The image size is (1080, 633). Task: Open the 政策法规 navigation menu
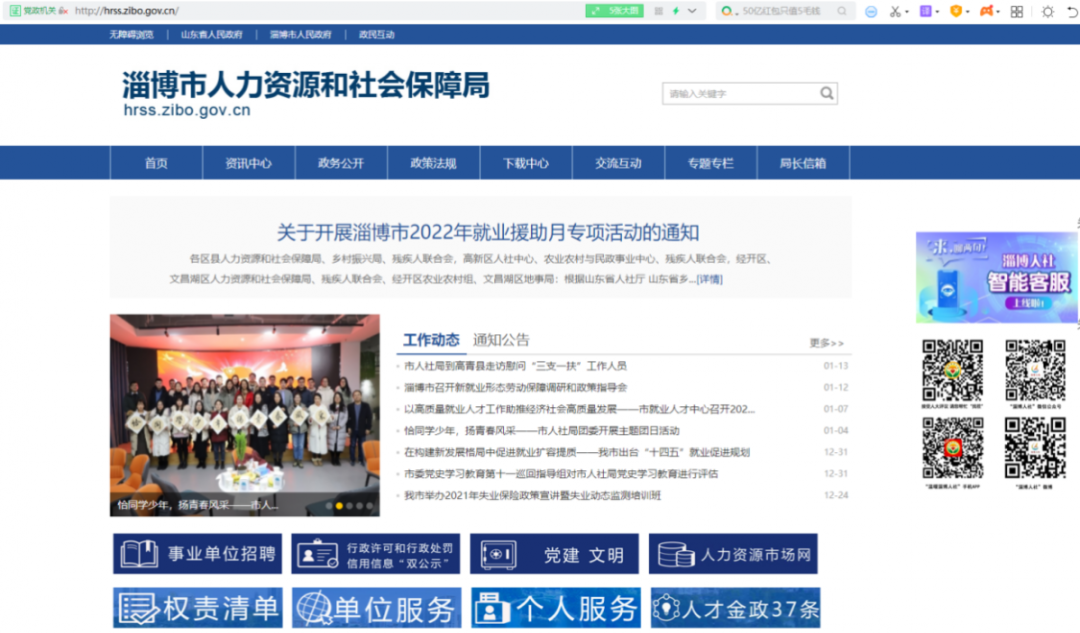click(433, 162)
